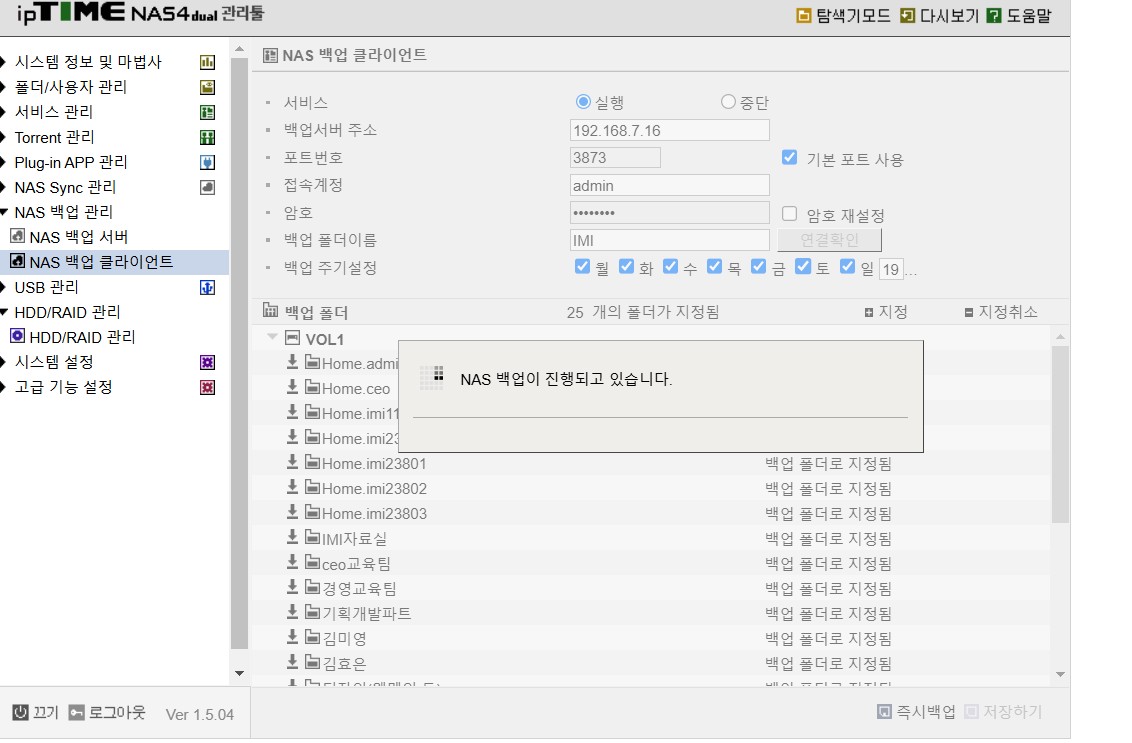Collapse the VOL1 tree node
This screenshot has width=1132, height=743.
[272, 336]
